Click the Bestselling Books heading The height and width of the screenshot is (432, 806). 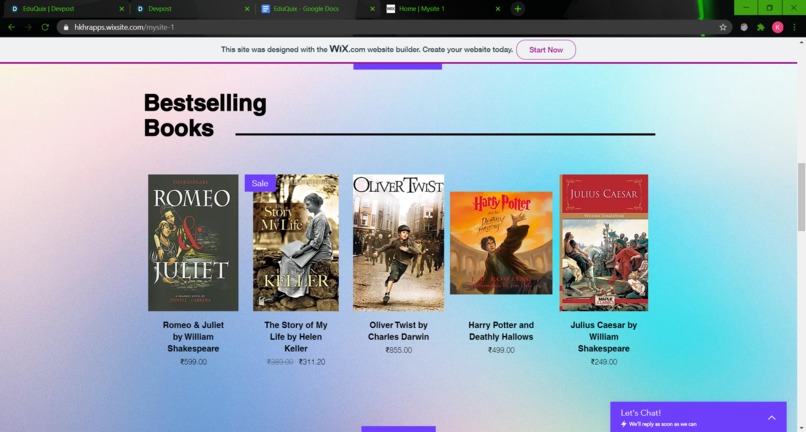(x=205, y=115)
